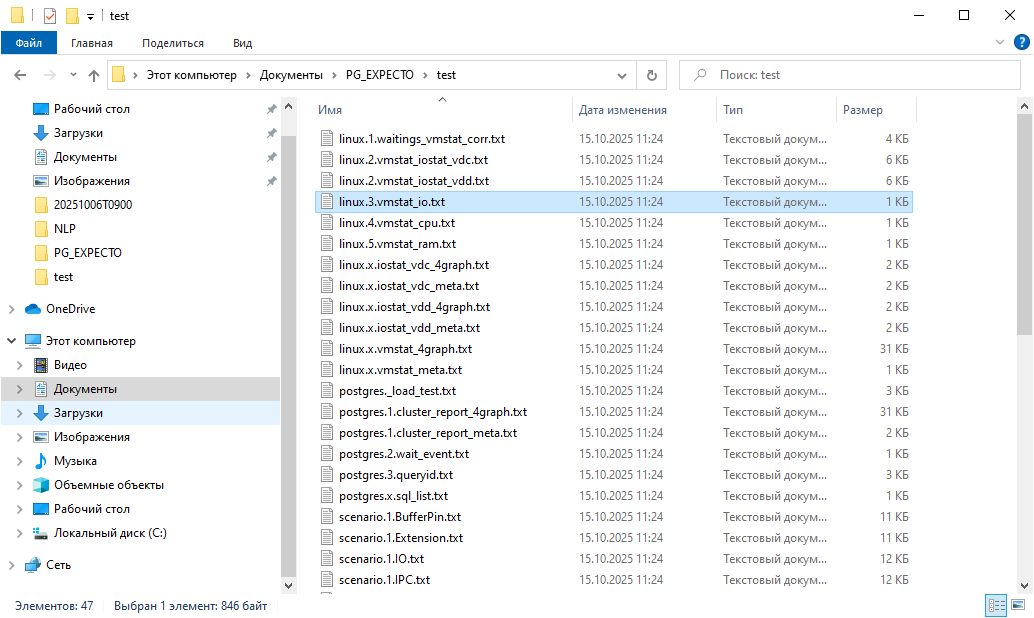Expand the OneDrive tree node
This screenshot has height=618, width=1034.
coord(11,309)
